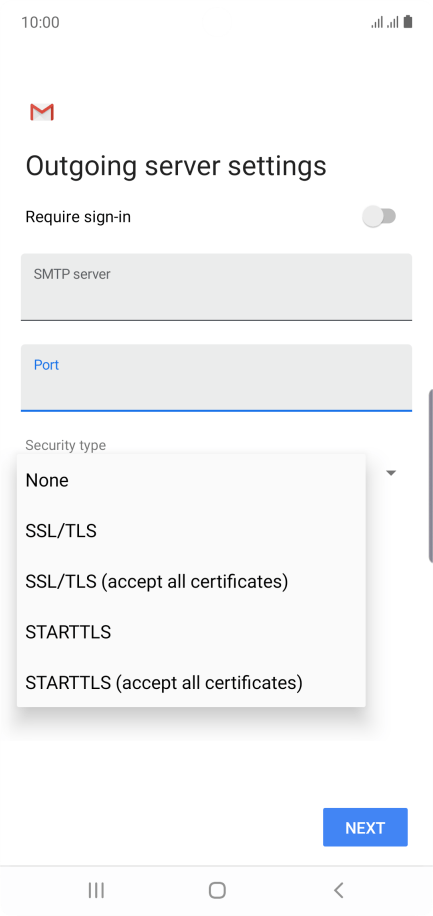
Task: Tap the Port input field
Action: (x=216, y=377)
